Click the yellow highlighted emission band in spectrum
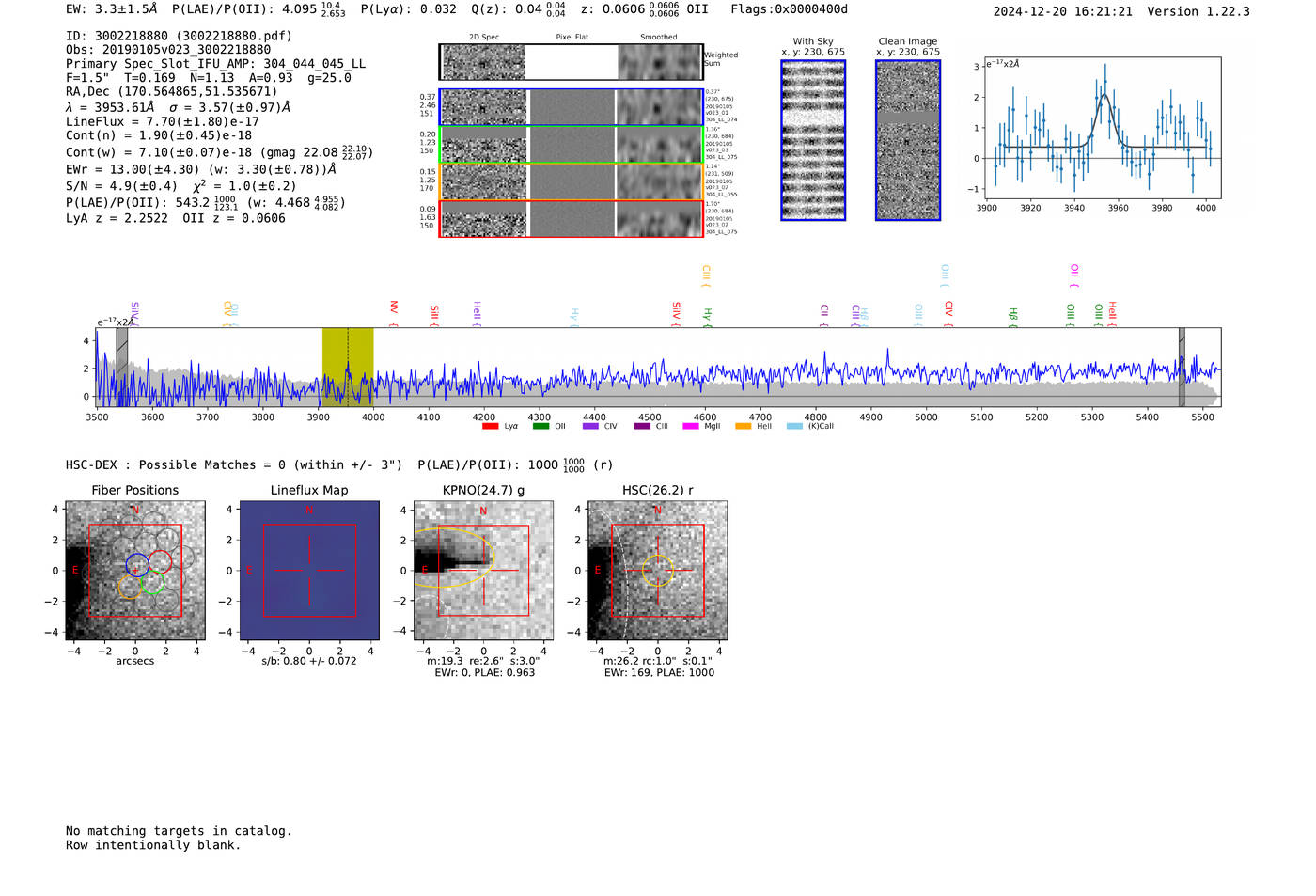The image size is (1316, 896). tap(347, 367)
